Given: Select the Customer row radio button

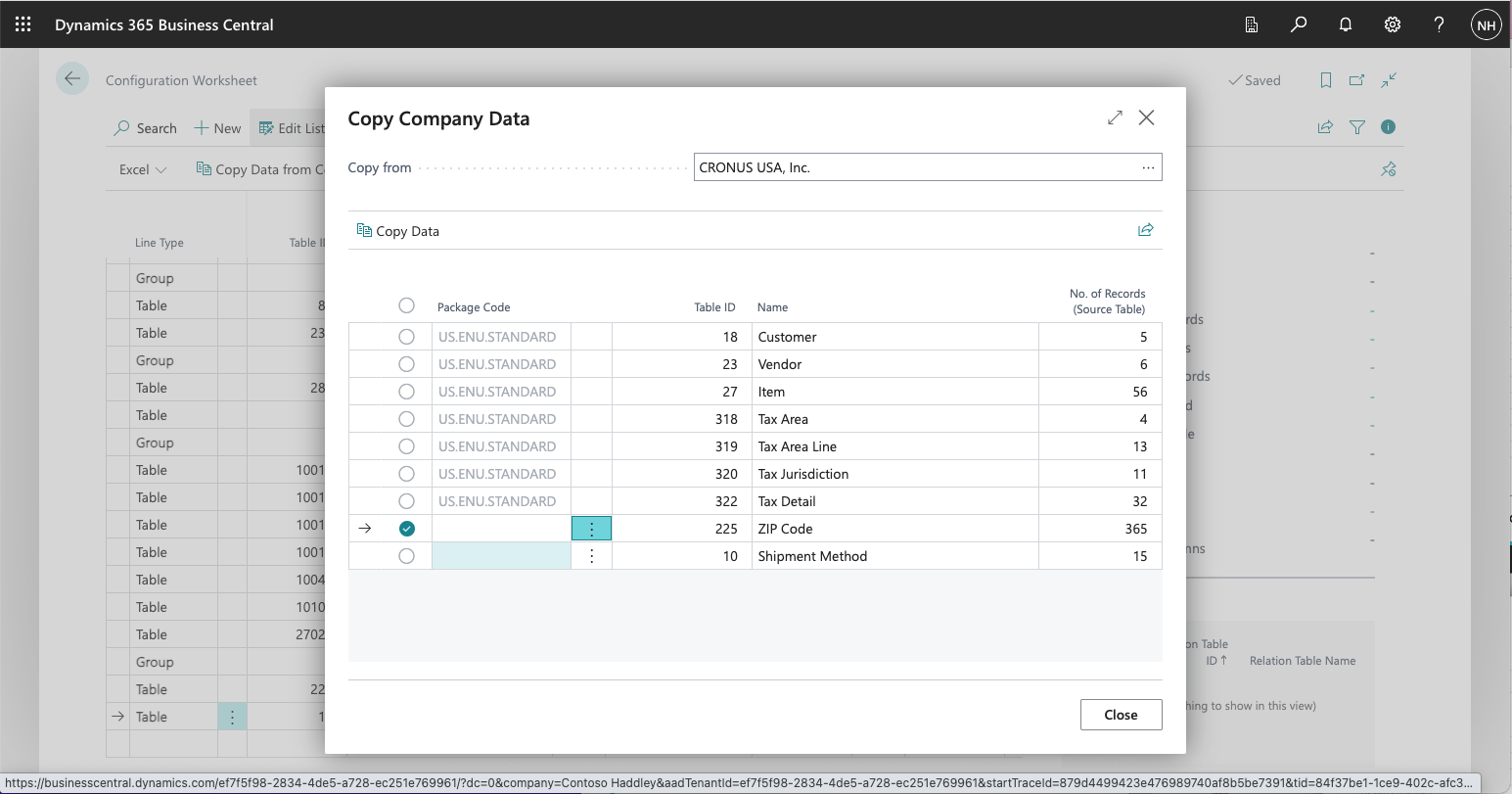Looking at the screenshot, I should click(407, 337).
